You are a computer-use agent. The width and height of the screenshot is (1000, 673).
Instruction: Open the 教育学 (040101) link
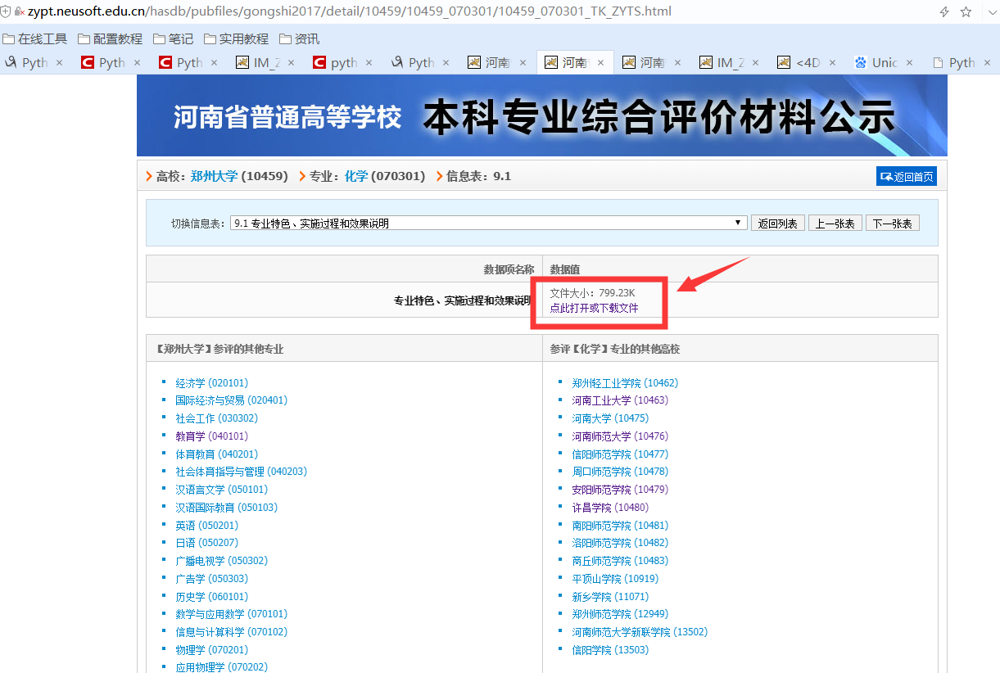pyautogui.click(x=212, y=436)
